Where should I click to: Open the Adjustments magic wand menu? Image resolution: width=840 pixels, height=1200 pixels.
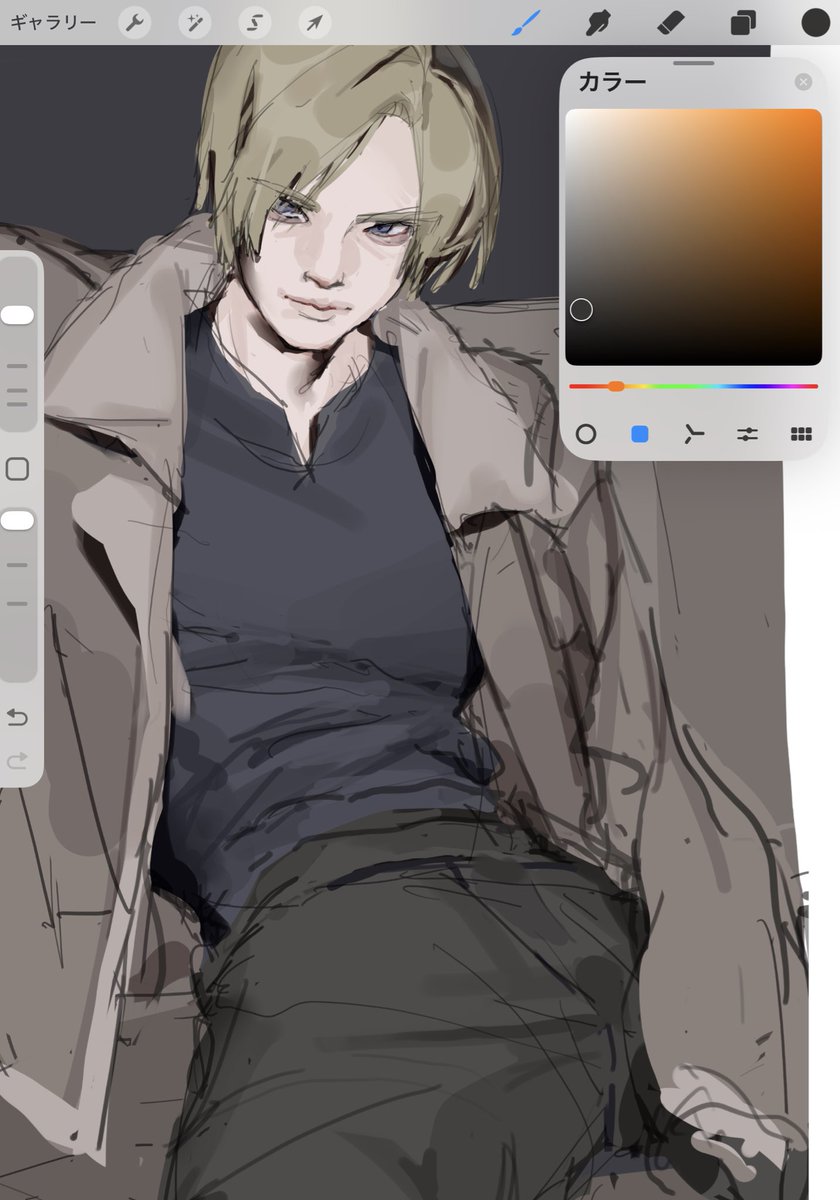click(x=194, y=22)
